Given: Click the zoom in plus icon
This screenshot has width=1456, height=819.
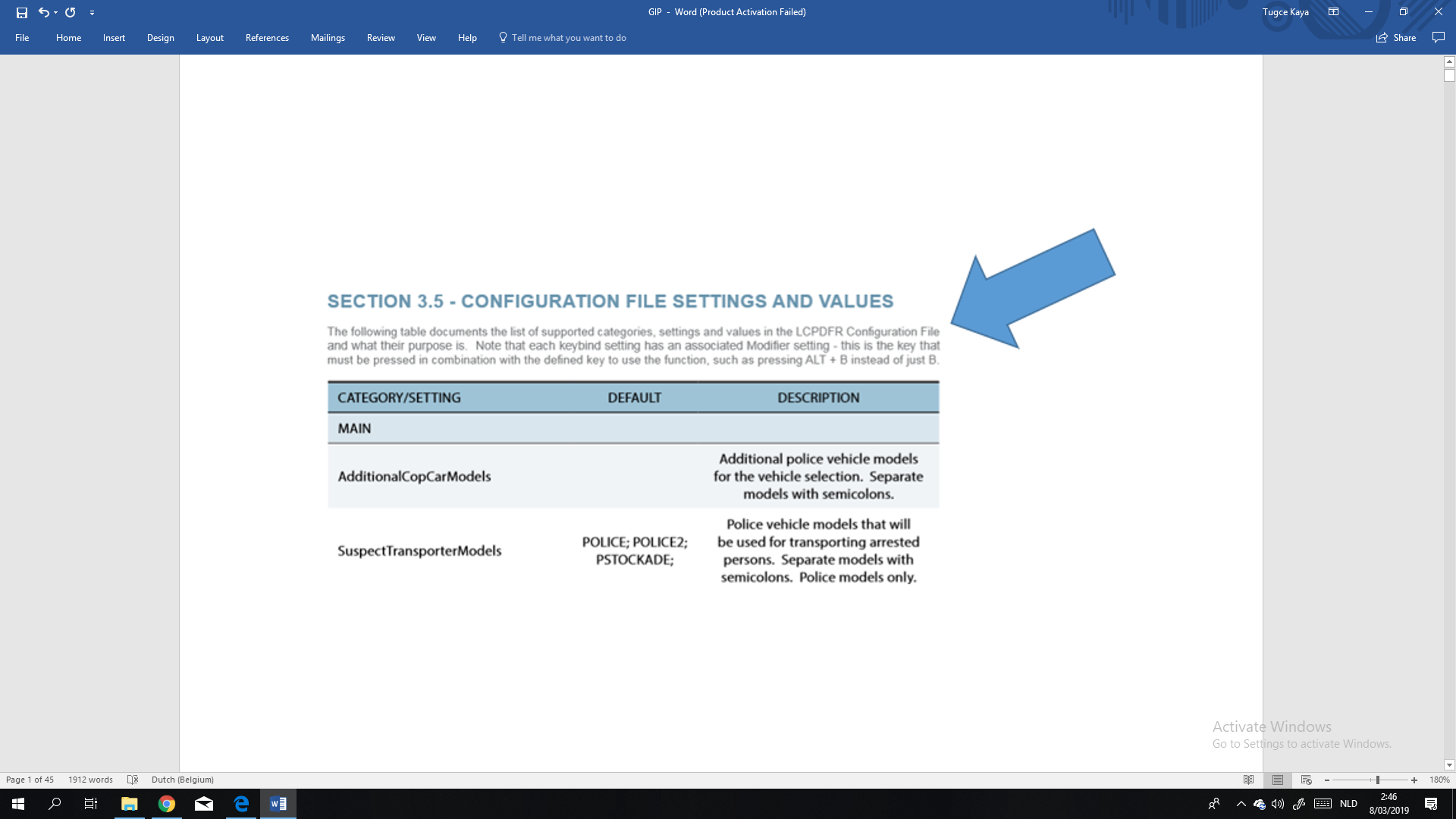Looking at the screenshot, I should point(1414,780).
